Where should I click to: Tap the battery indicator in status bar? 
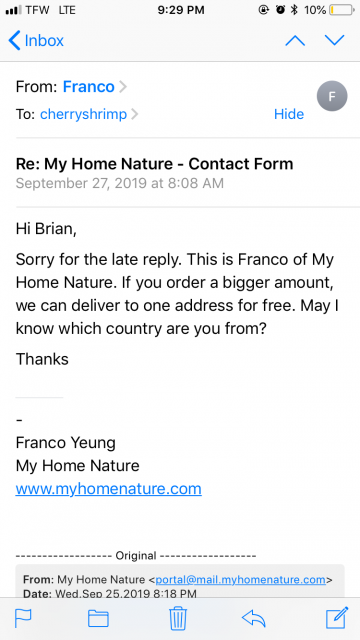[342, 10]
